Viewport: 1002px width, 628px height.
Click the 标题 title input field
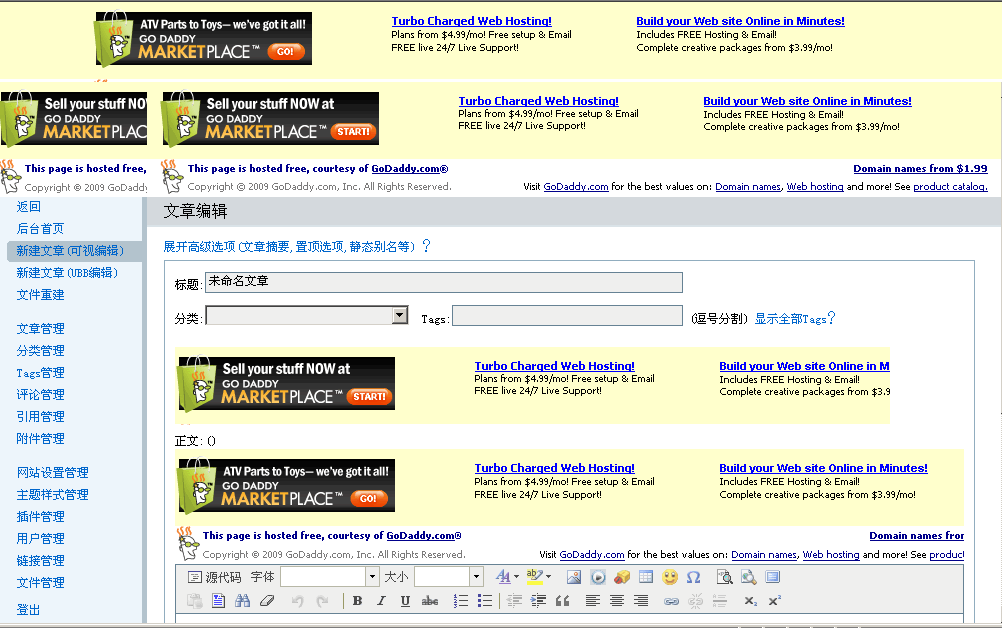point(444,283)
